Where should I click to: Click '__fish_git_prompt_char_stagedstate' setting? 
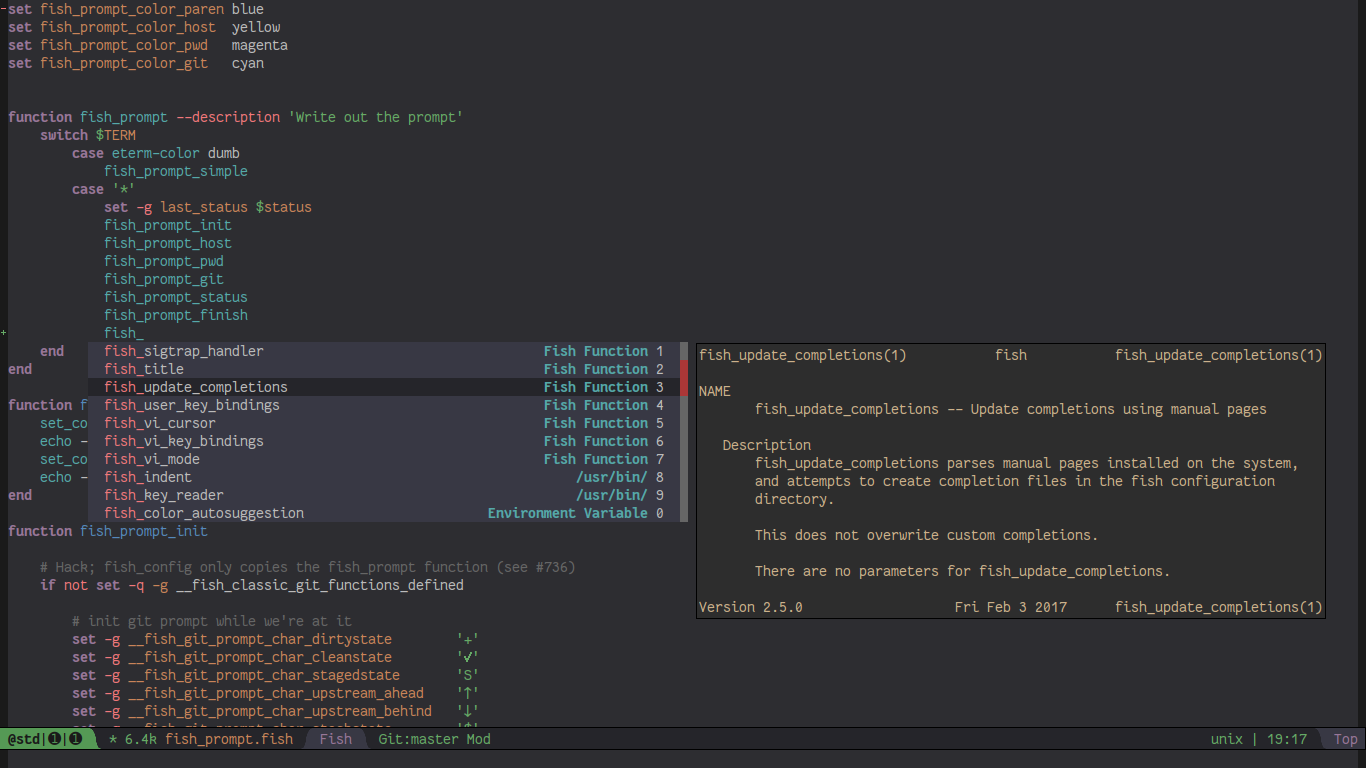[264, 675]
